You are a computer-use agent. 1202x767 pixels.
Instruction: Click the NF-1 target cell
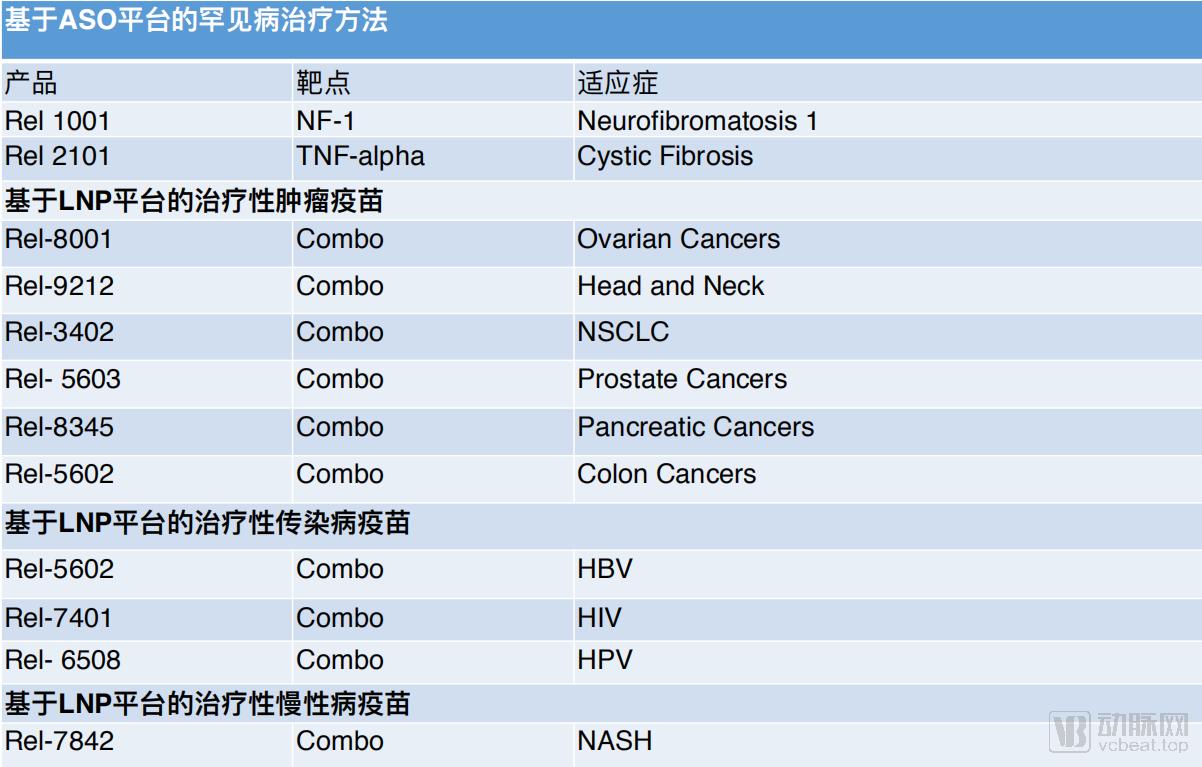tap(325, 121)
